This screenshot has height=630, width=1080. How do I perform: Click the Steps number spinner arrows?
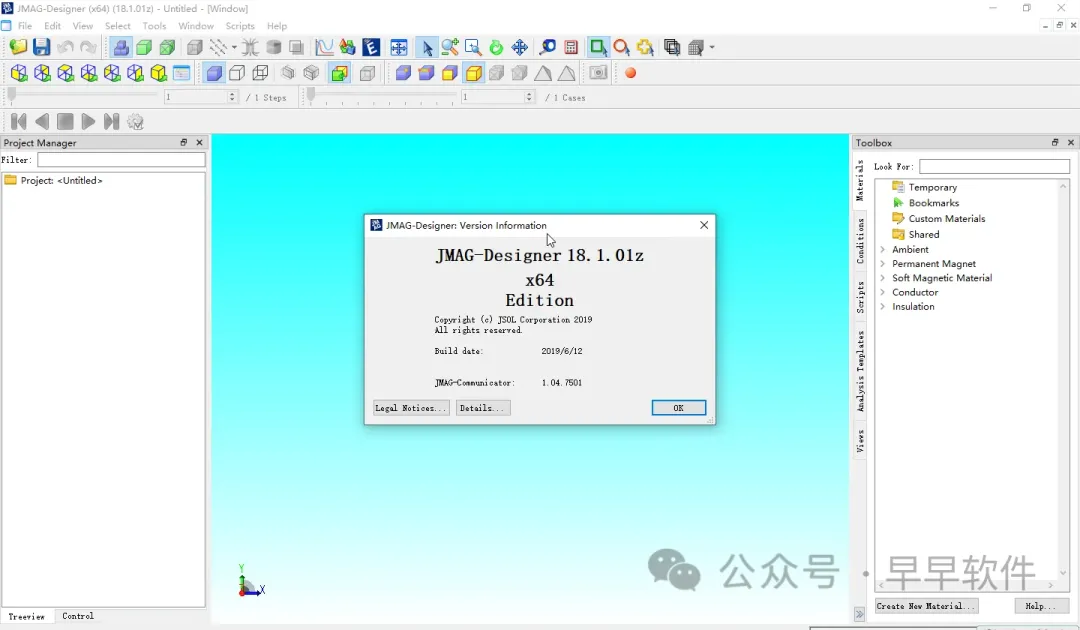[232, 97]
